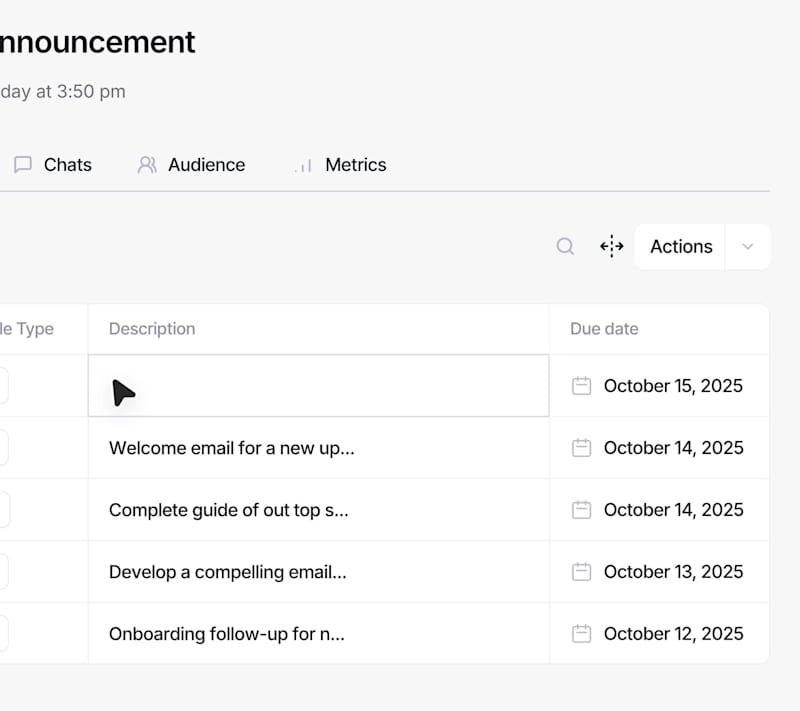The image size is (800, 711).
Task: Select the empty Description cell
Action: click(x=318, y=386)
